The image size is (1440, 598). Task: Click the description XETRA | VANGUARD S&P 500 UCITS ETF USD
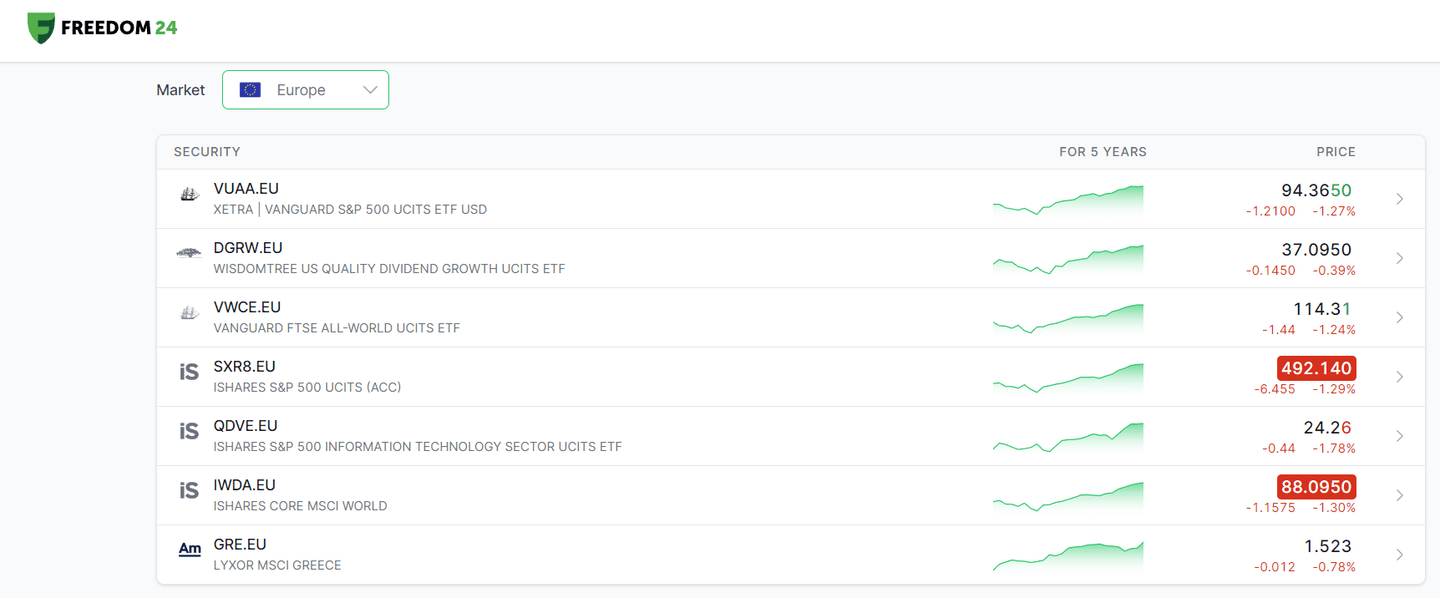tap(350, 210)
